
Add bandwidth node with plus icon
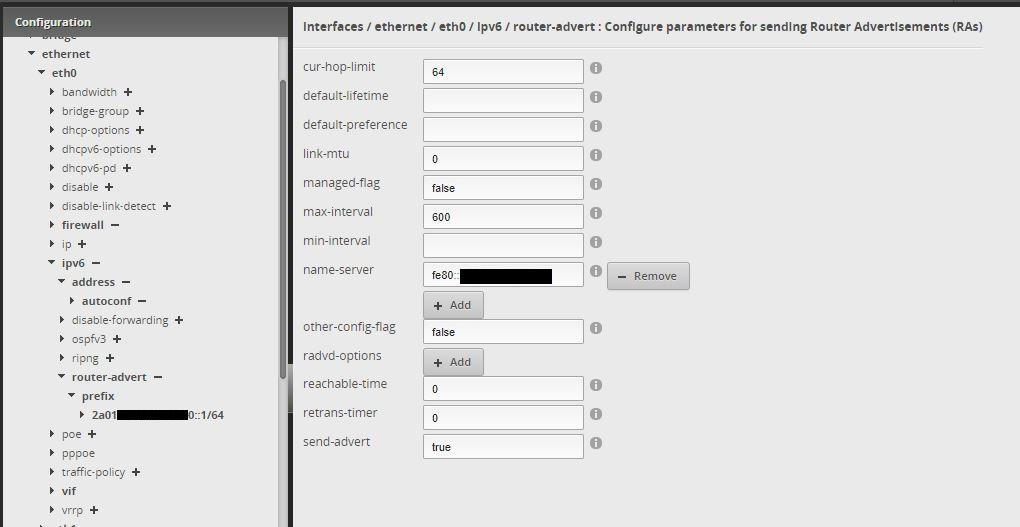pos(128,92)
